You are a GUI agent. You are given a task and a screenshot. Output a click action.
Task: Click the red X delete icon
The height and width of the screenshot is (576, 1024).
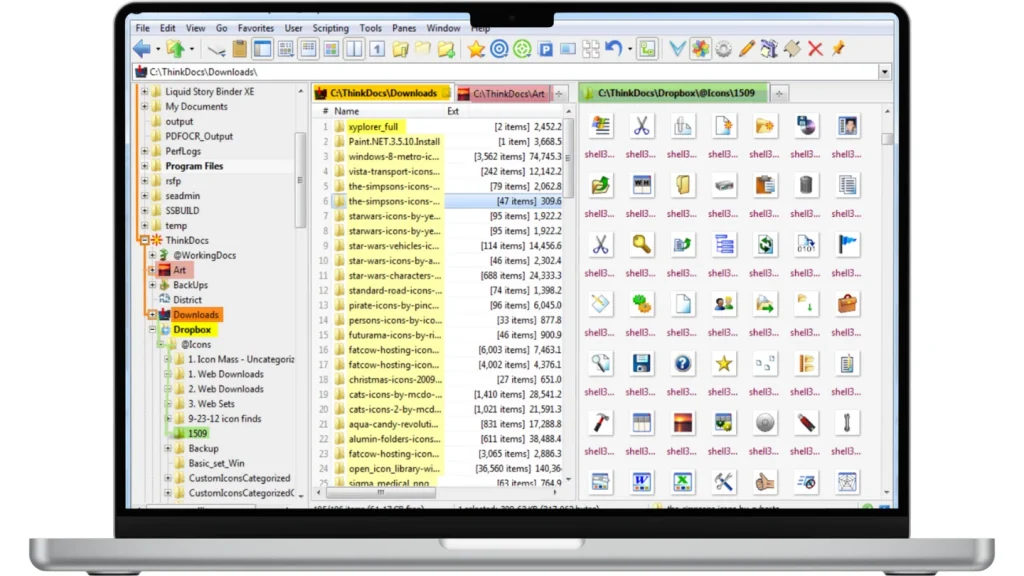(x=815, y=49)
